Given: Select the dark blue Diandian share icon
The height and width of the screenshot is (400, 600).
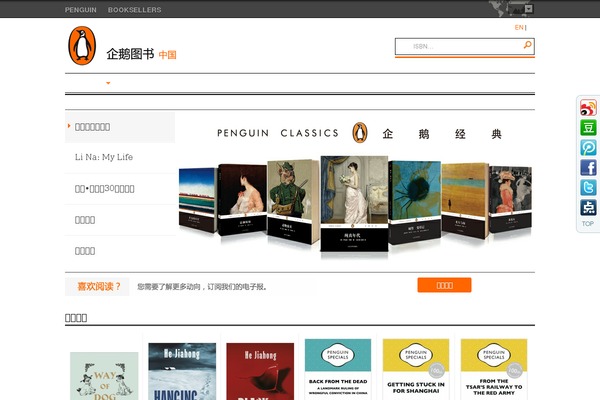Looking at the screenshot, I should coord(588,207).
